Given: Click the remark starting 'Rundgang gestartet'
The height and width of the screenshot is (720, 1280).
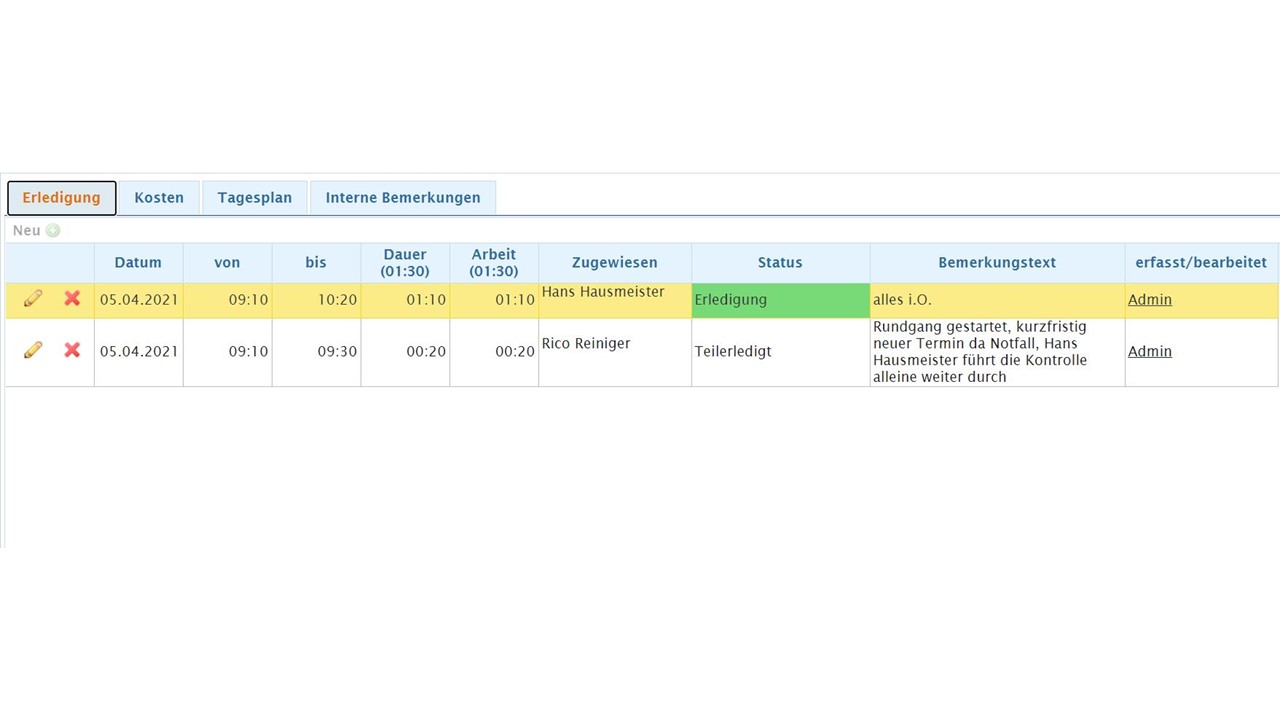Looking at the screenshot, I should point(982,352).
